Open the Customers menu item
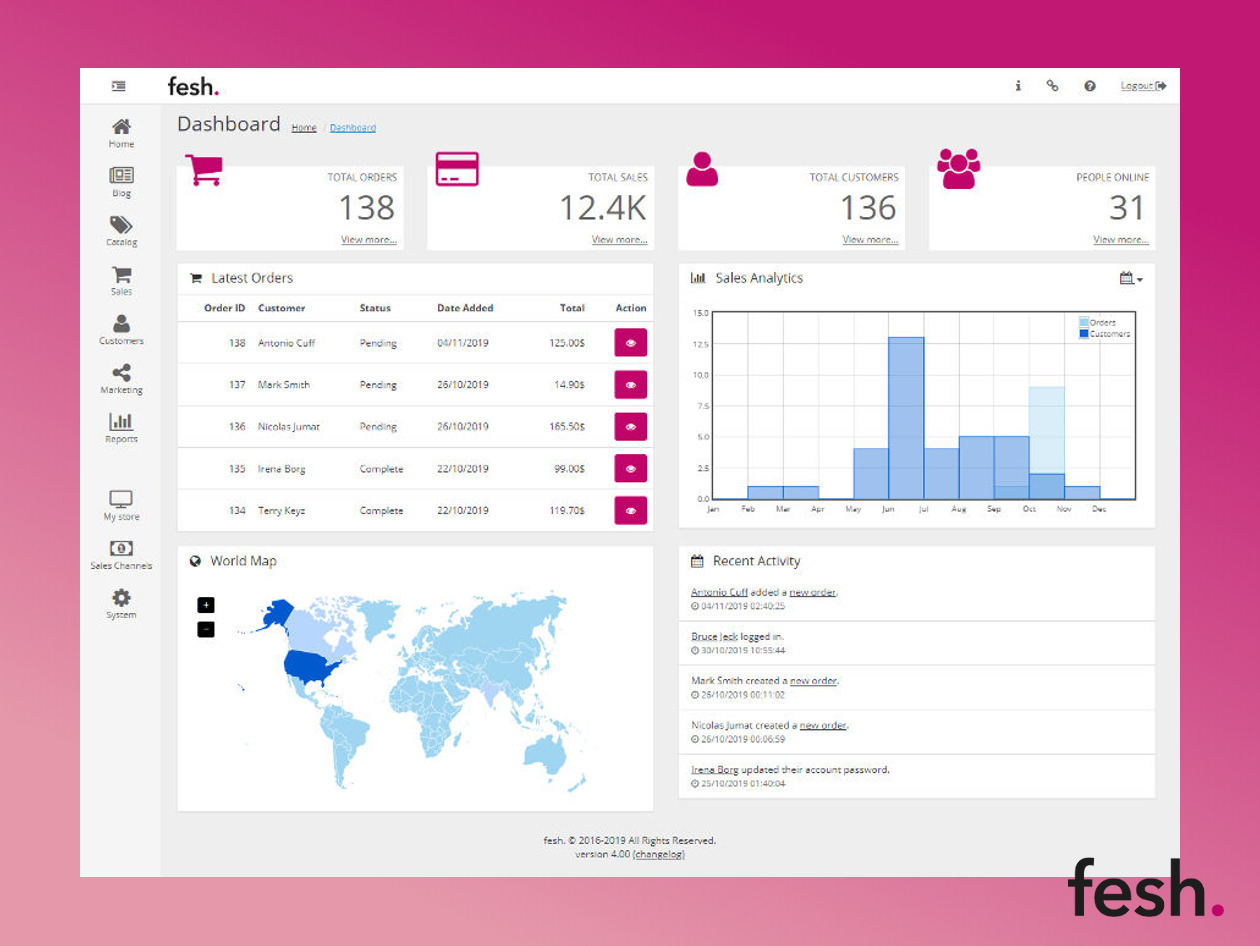 pyautogui.click(x=121, y=330)
